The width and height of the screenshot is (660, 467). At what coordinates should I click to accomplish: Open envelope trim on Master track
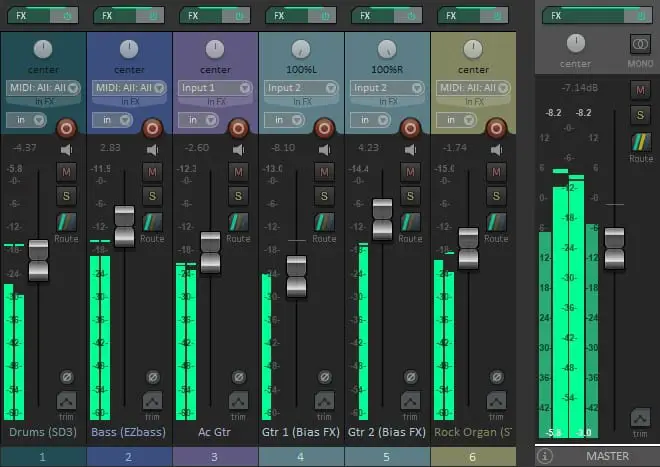(640, 418)
